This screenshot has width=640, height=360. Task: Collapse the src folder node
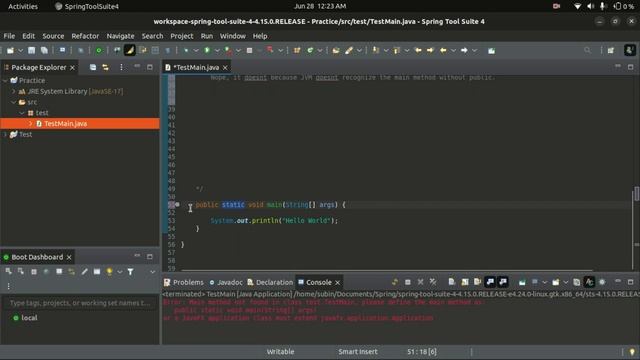point(14,102)
